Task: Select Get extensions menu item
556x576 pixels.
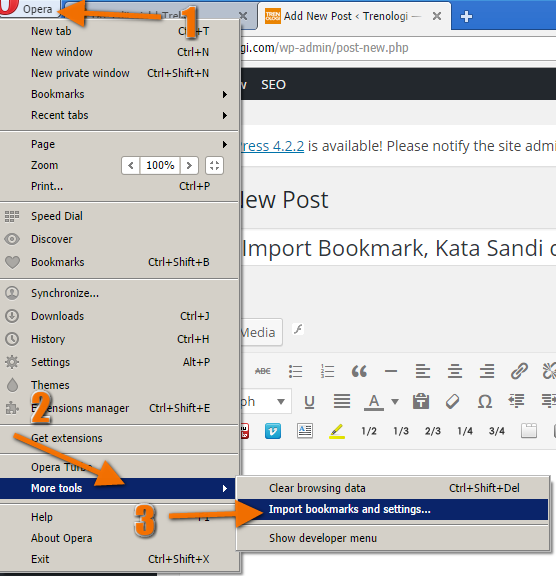Action: 119,438
